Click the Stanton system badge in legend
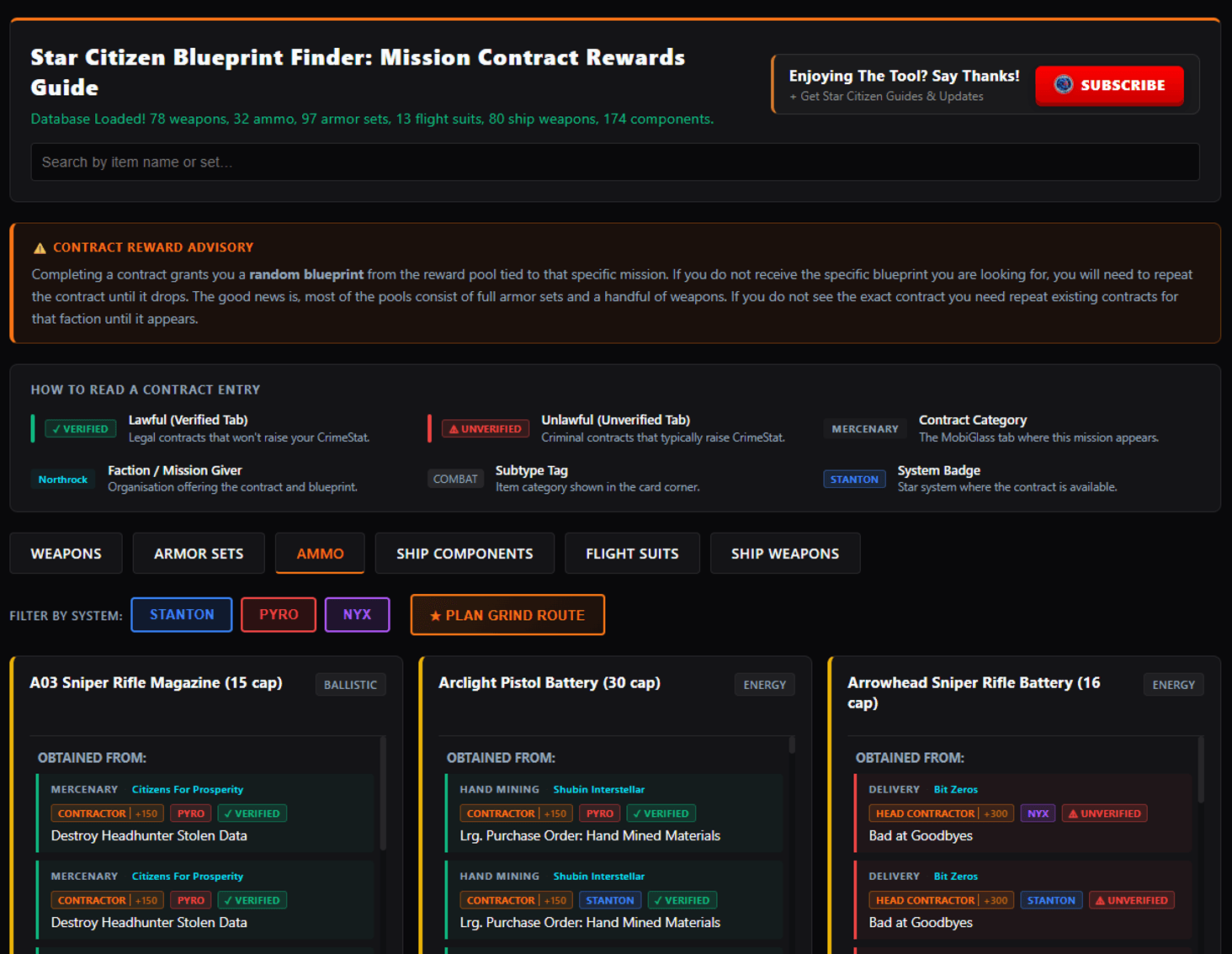Viewport: 1232px width, 954px height. pyautogui.click(x=854, y=480)
